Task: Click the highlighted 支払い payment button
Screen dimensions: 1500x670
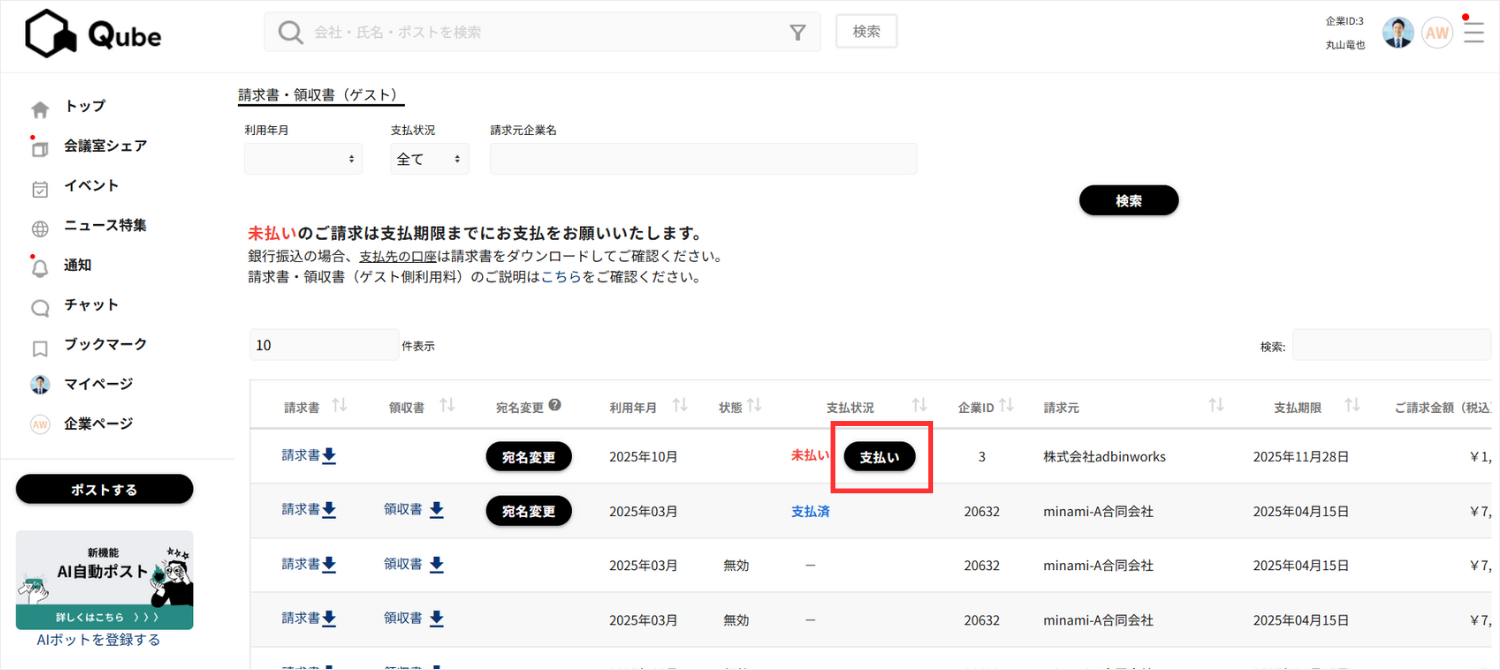Action: pos(881,456)
